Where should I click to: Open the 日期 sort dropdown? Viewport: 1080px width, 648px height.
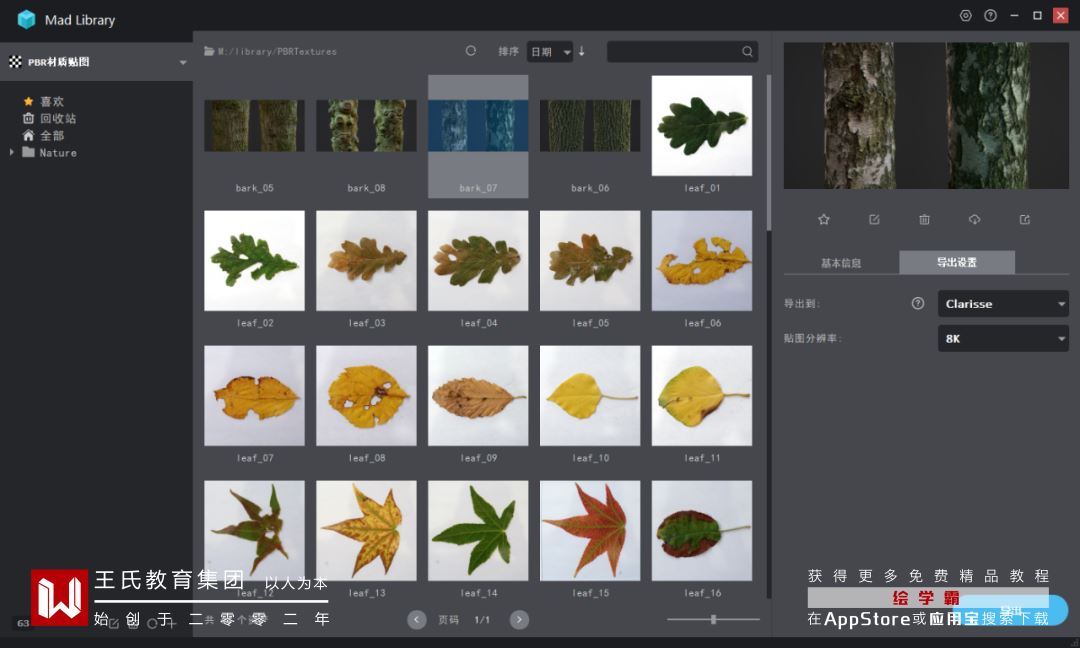pos(550,52)
